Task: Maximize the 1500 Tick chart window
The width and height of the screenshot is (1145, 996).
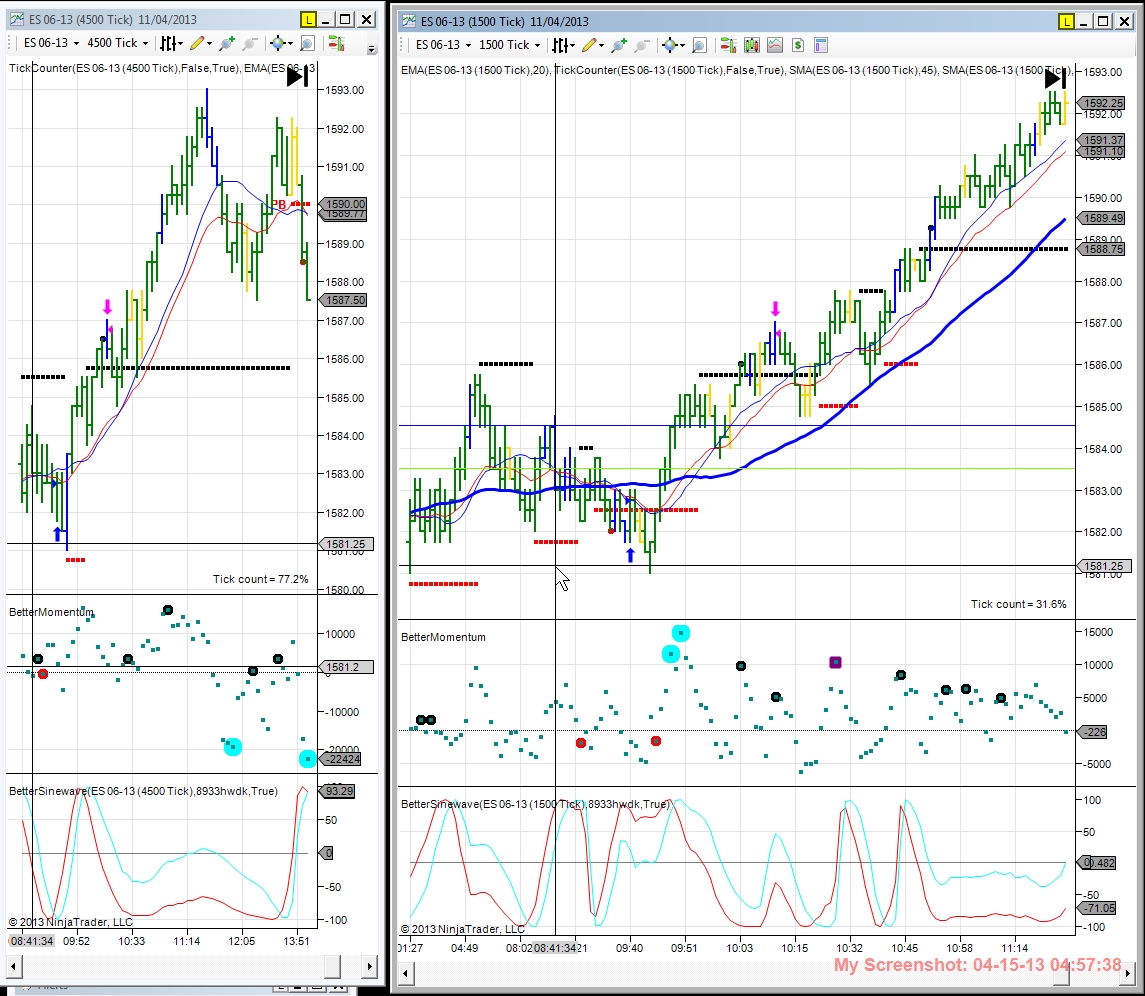Action: click(x=1103, y=21)
